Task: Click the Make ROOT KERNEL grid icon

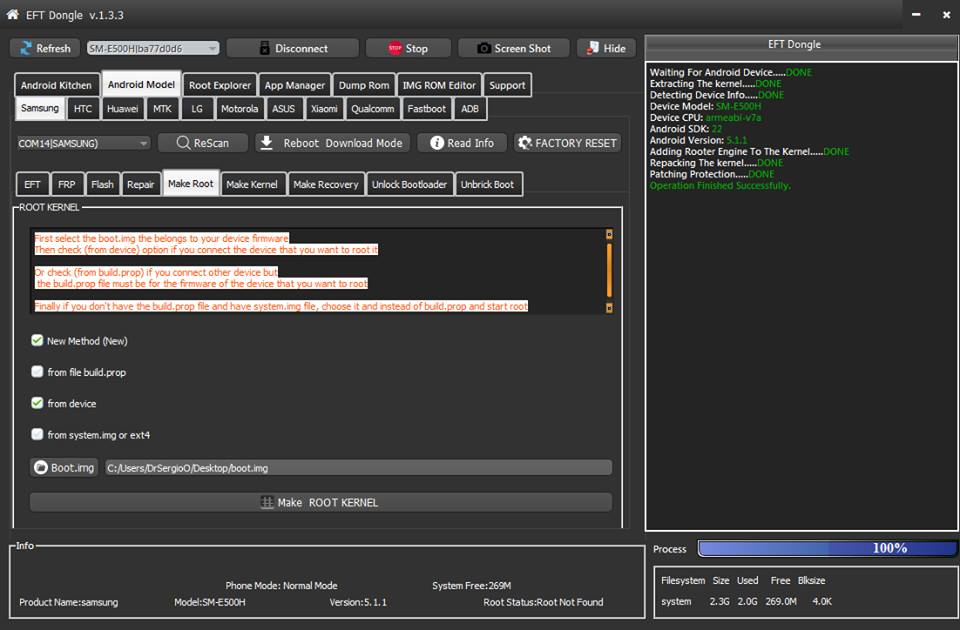Action: pyautogui.click(x=267, y=503)
